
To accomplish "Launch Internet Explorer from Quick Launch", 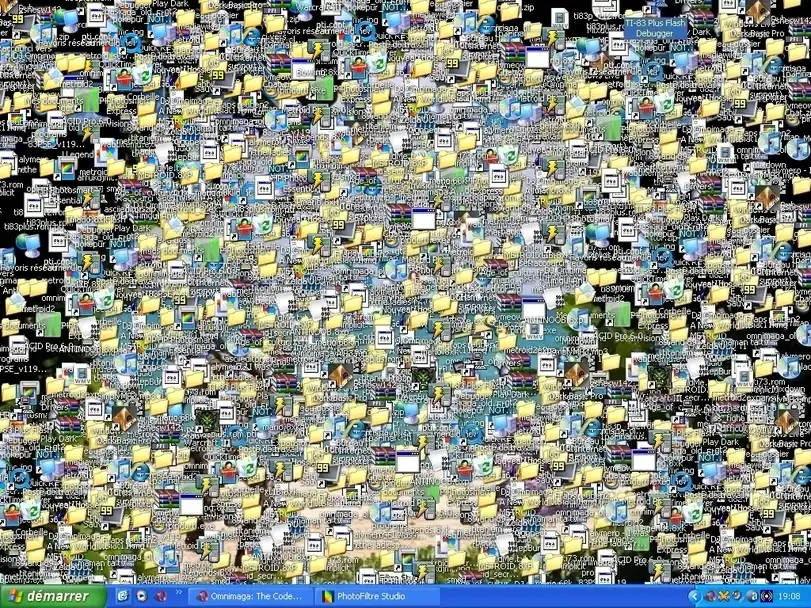I will pyautogui.click(x=123, y=596).
